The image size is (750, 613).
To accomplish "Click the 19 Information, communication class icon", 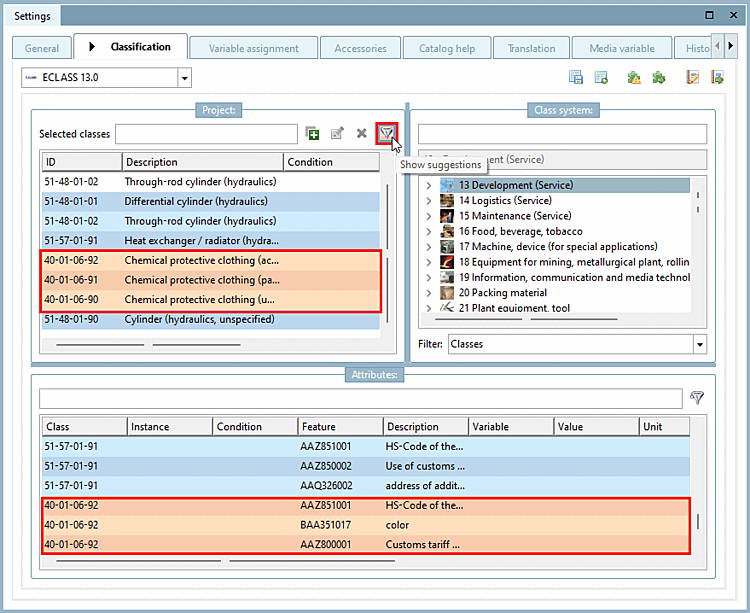I will tap(447, 277).
